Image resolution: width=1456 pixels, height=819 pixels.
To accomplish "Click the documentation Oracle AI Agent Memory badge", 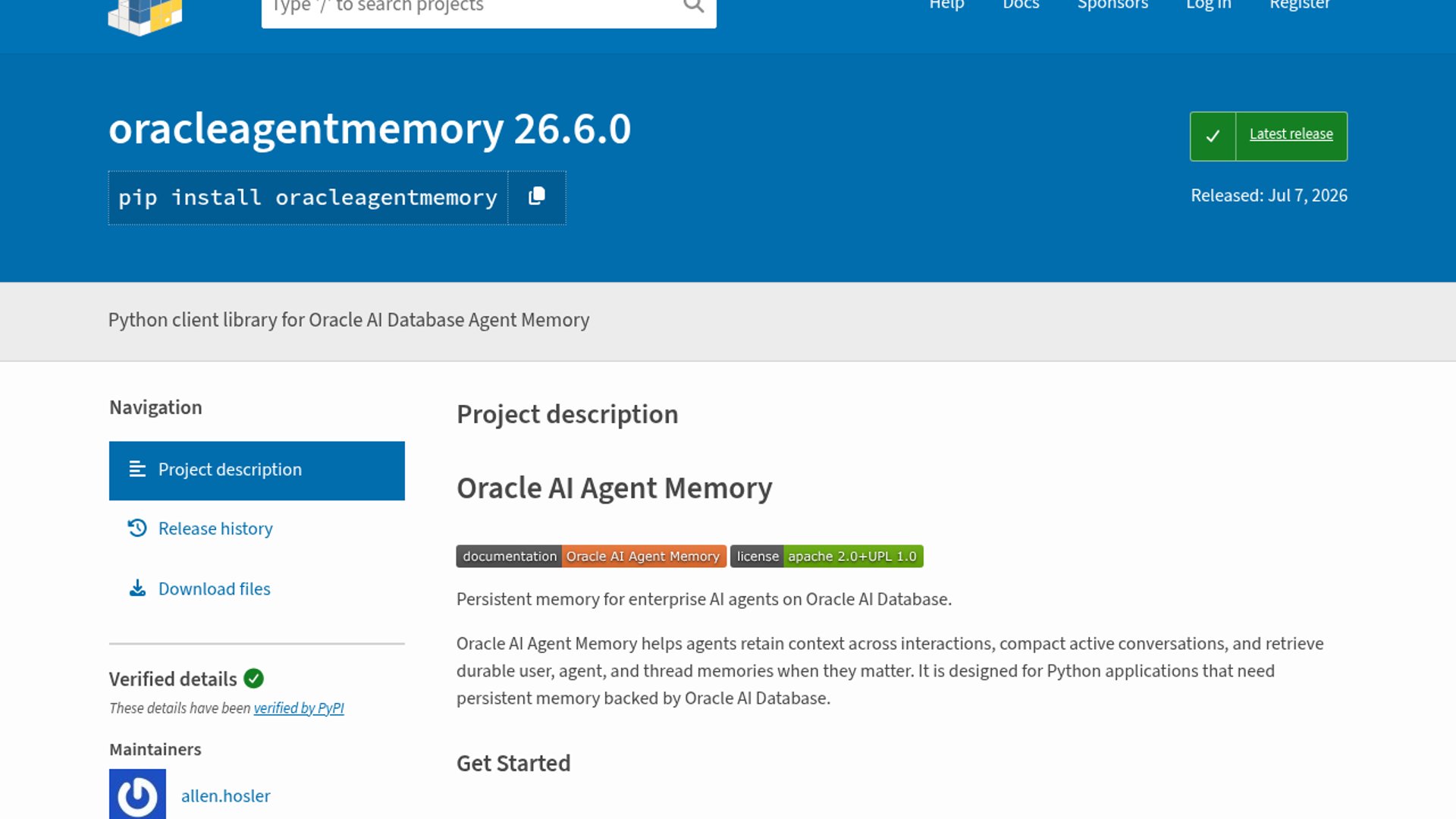I will point(591,557).
